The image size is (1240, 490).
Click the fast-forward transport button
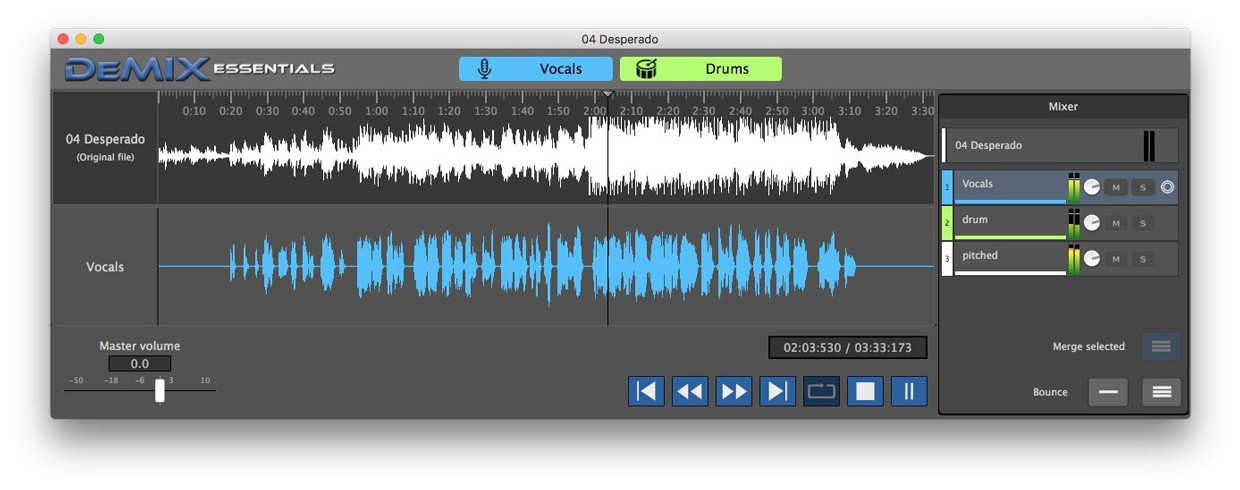point(734,391)
